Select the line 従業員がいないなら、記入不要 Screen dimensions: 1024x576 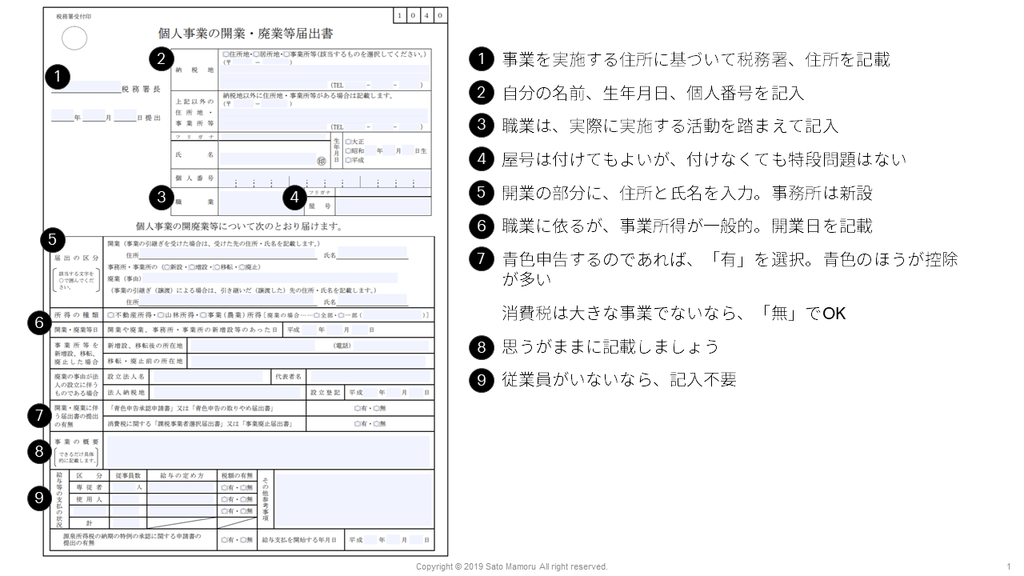(x=619, y=380)
